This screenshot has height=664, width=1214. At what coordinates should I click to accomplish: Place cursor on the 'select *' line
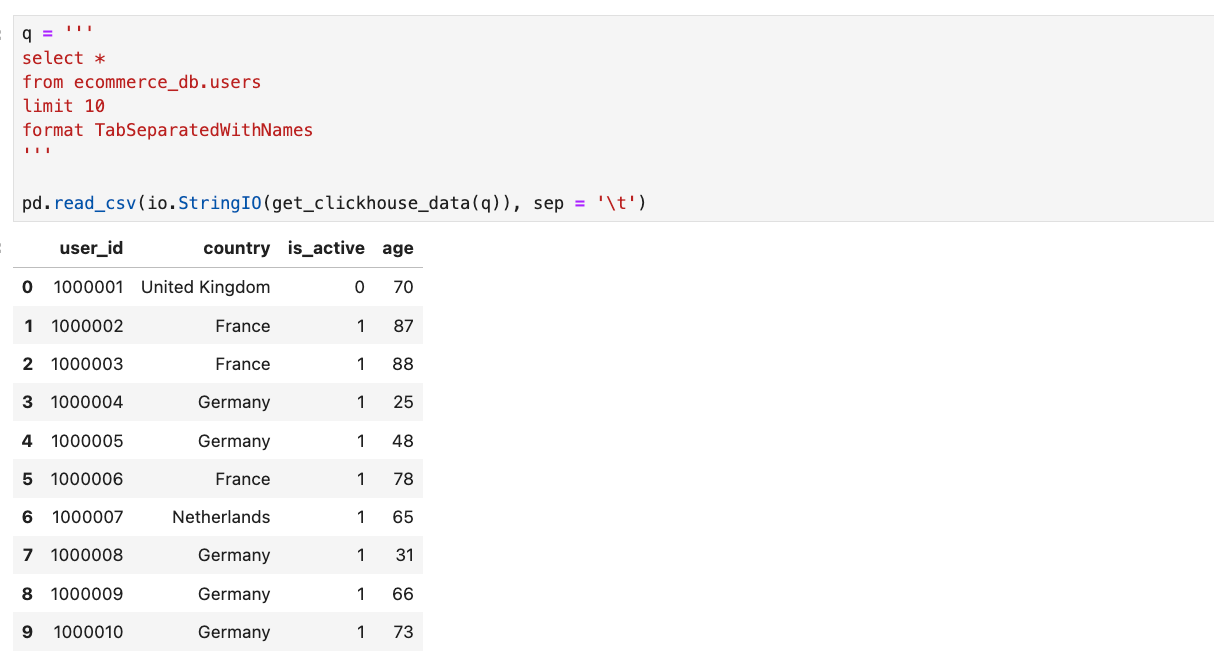[64, 58]
